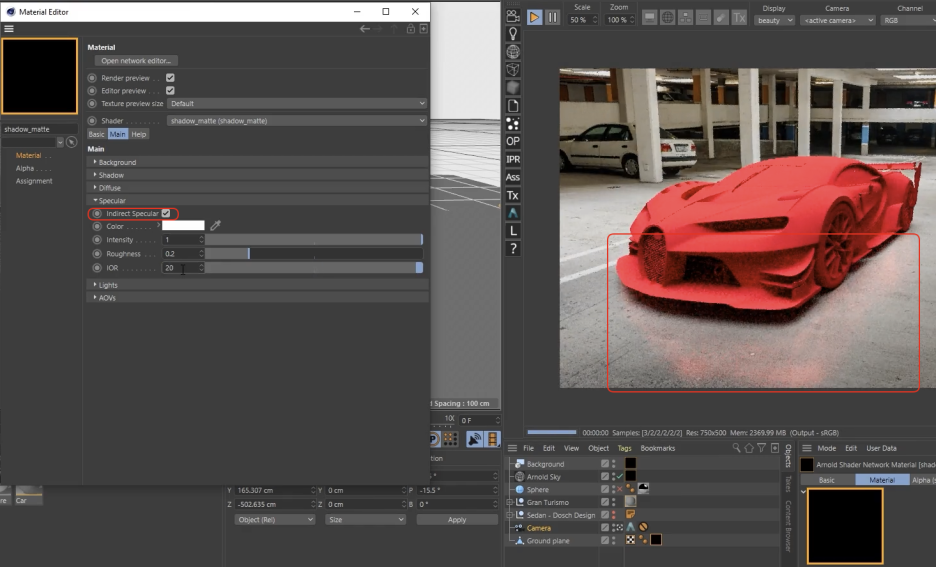The height and width of the screenshot is (567, 936).
Task: Uncheck the Indirect Specular checkbox
Action: click(166, 213)
